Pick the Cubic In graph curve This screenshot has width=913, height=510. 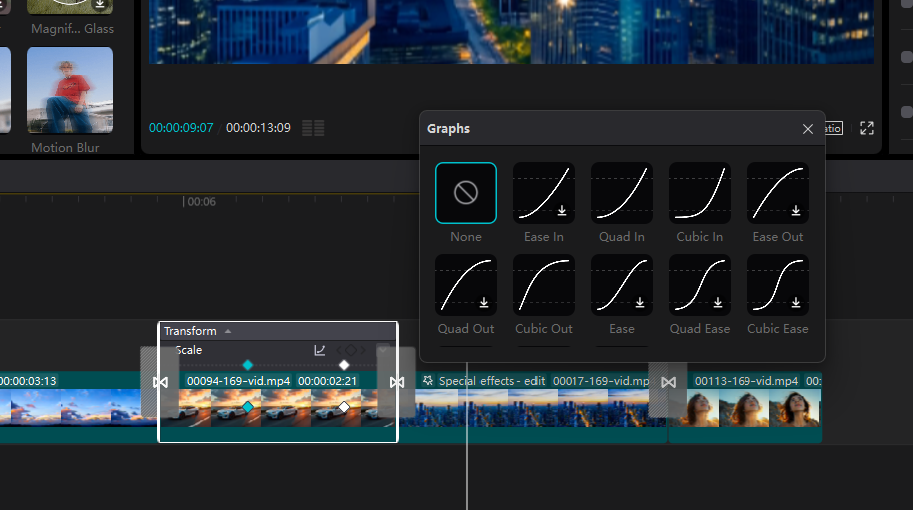(x=699, y=193)
